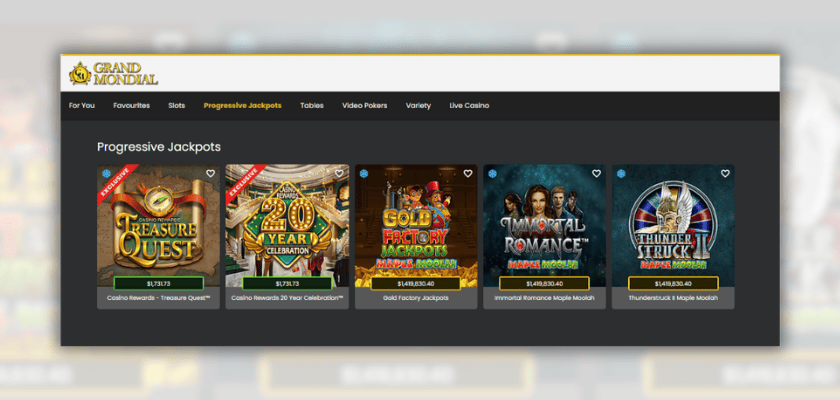Open the For You tab
The height and width of the screenshot is (400, 840).
tap(82, 105)
